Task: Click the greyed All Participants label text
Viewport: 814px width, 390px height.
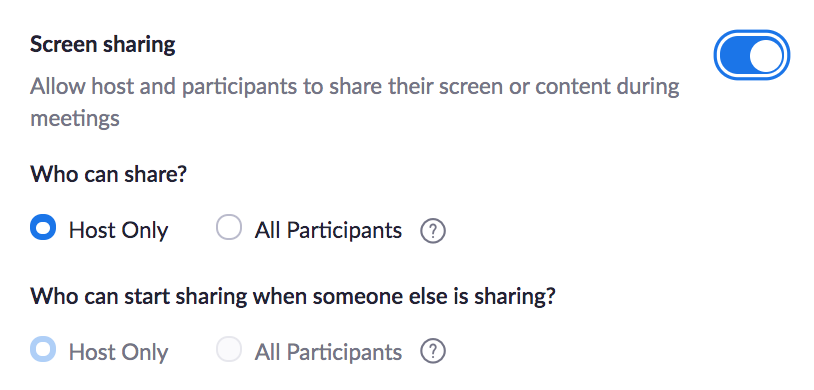Action: (x=328, y=352)
